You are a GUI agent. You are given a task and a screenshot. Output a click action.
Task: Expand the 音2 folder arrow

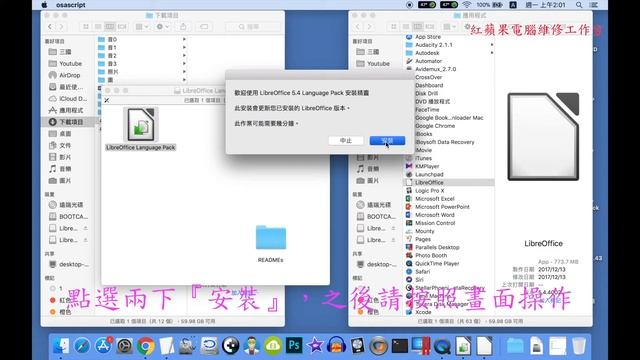(x=184, y=56)
